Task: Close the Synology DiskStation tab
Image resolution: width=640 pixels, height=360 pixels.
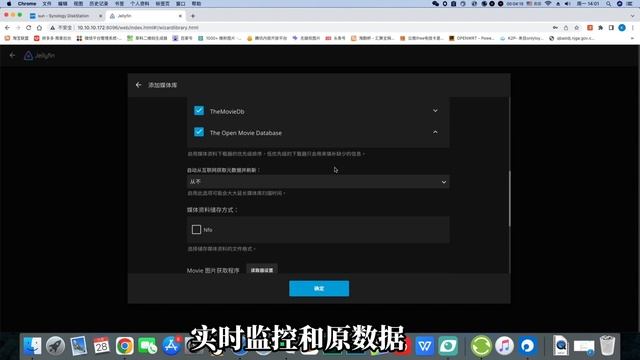Action: click(x=100, y=16)
